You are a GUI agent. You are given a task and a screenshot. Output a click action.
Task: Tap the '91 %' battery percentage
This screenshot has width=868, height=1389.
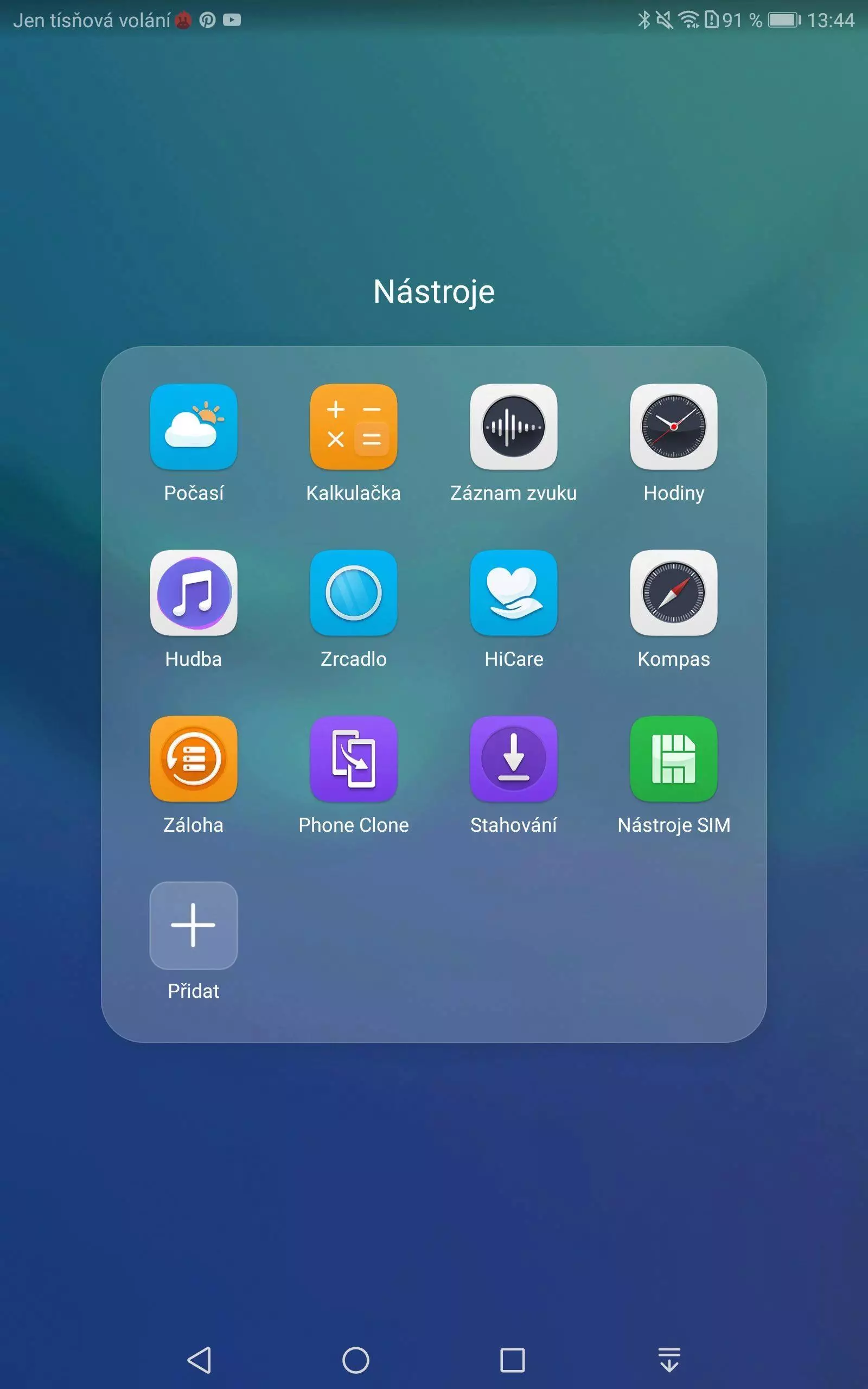coord(742,20)
